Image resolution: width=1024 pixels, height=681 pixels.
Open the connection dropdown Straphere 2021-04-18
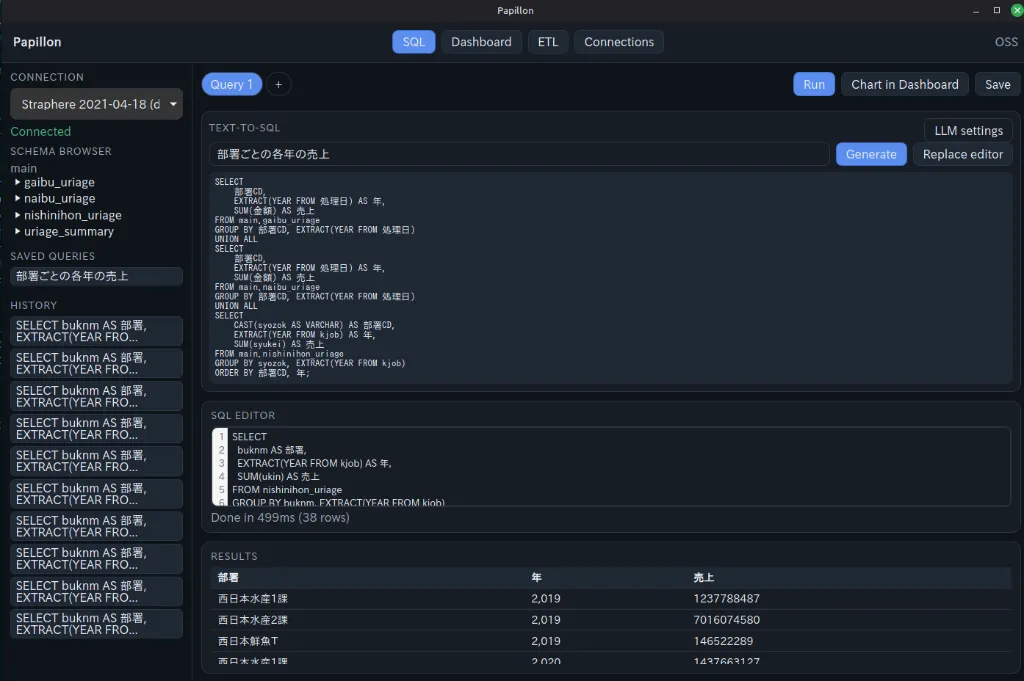[97, 104]
